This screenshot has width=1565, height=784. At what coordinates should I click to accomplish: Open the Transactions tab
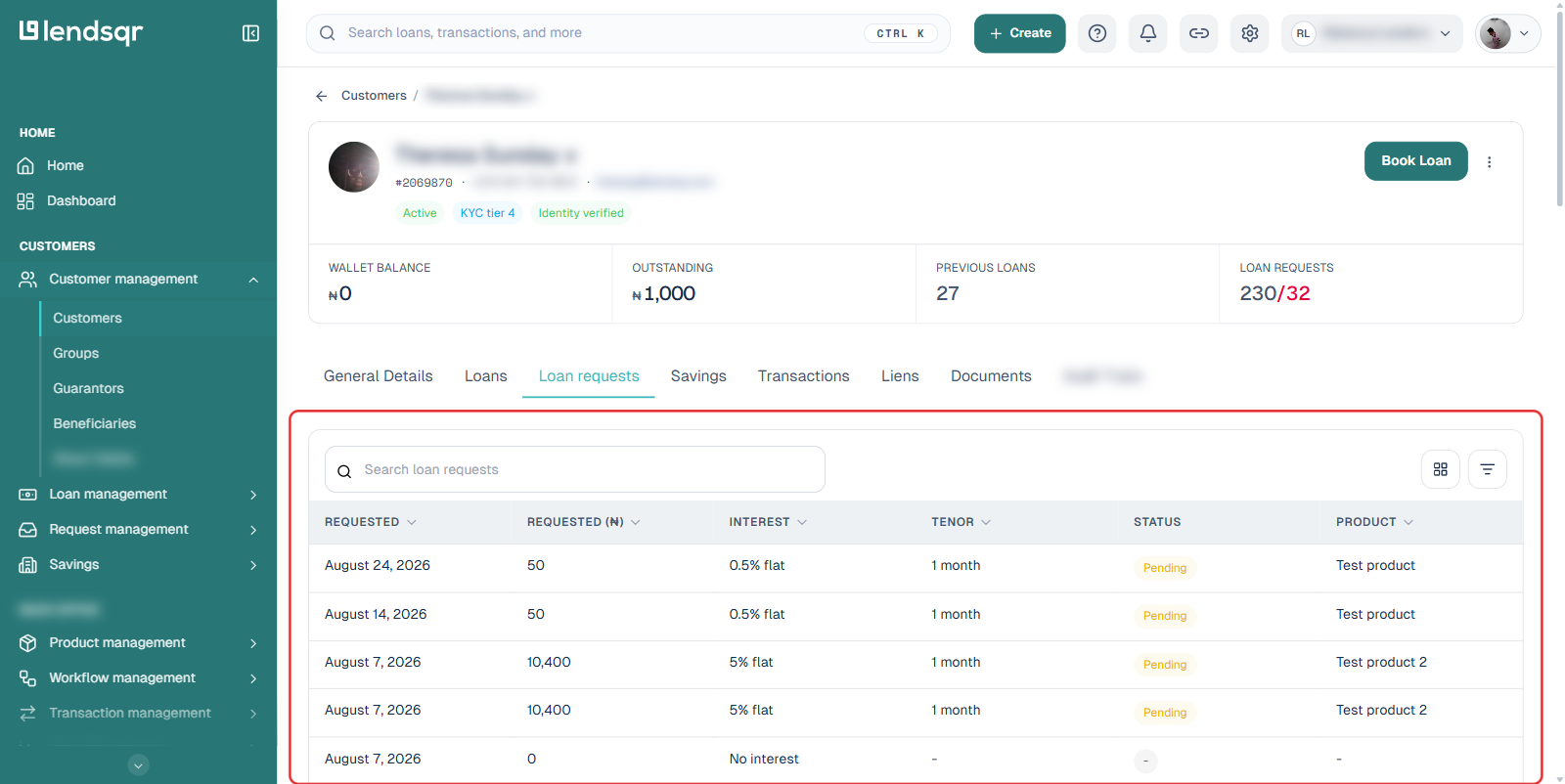804,376
